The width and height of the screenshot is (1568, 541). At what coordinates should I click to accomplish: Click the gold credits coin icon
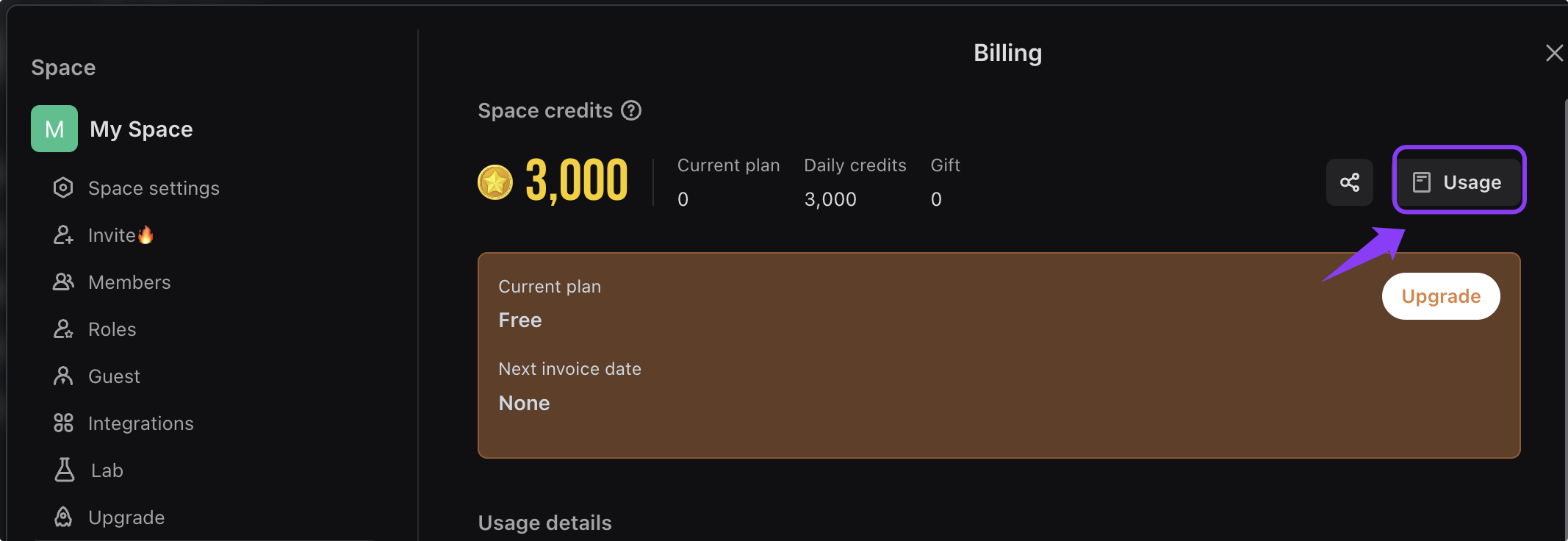pyautogui.click(x=495, y=182)
